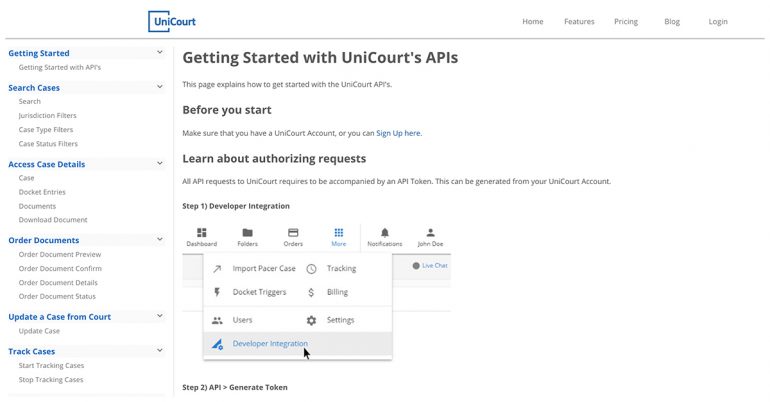Open the Getting Started sidebar heading
The image size is (770, 402).
39,53
